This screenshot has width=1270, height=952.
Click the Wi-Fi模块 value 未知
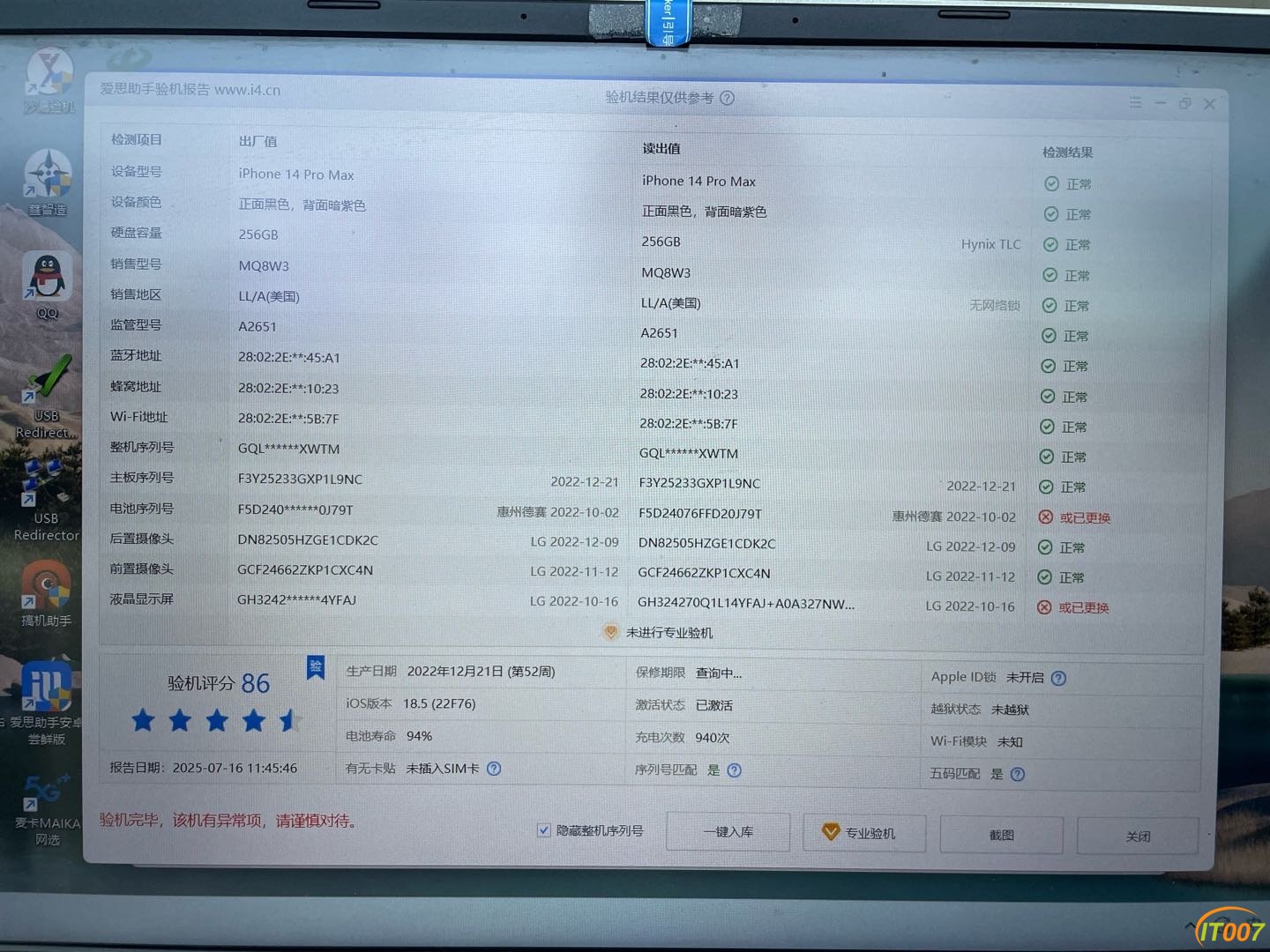(x=1010, y=742)
